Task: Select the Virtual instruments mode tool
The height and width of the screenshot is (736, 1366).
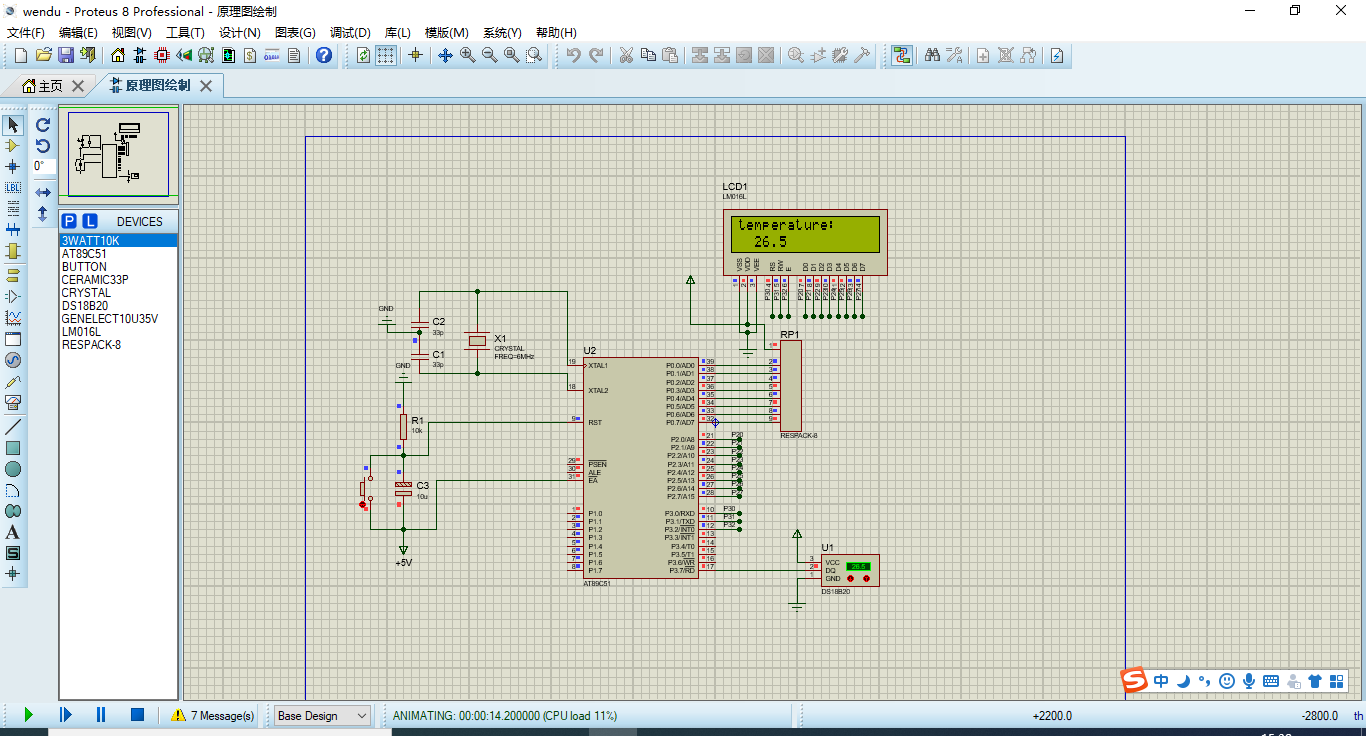Action: tap(13, 402)
